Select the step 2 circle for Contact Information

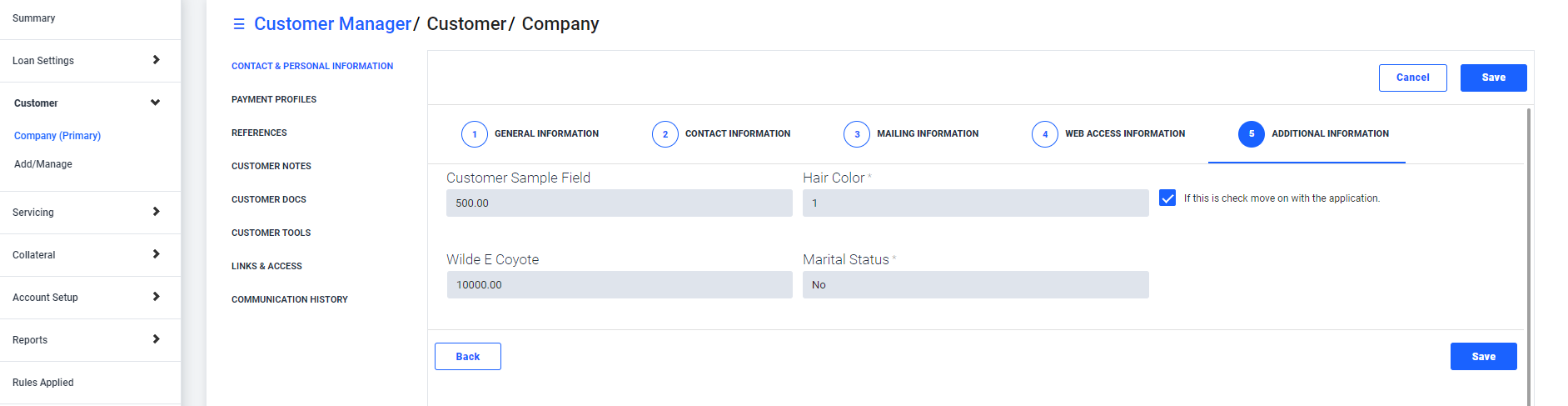click(665, 134)
